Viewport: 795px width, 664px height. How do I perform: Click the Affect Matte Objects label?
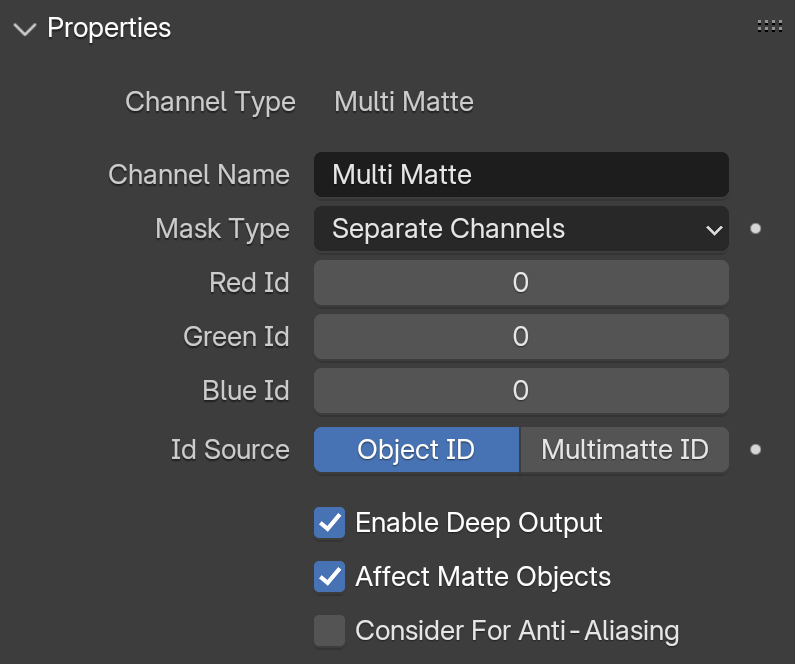point(483,577)
